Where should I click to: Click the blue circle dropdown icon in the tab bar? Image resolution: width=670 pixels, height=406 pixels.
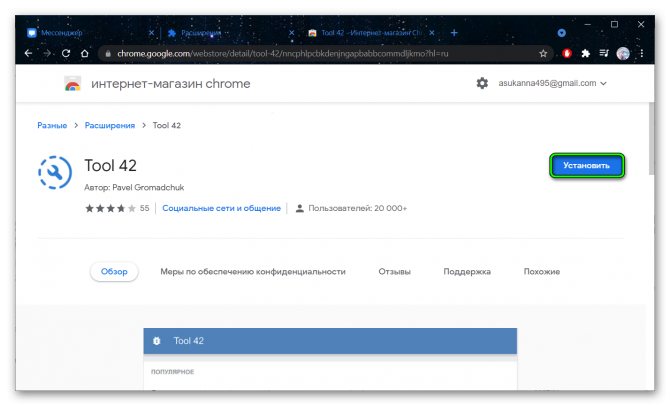(x=561, y=32)
